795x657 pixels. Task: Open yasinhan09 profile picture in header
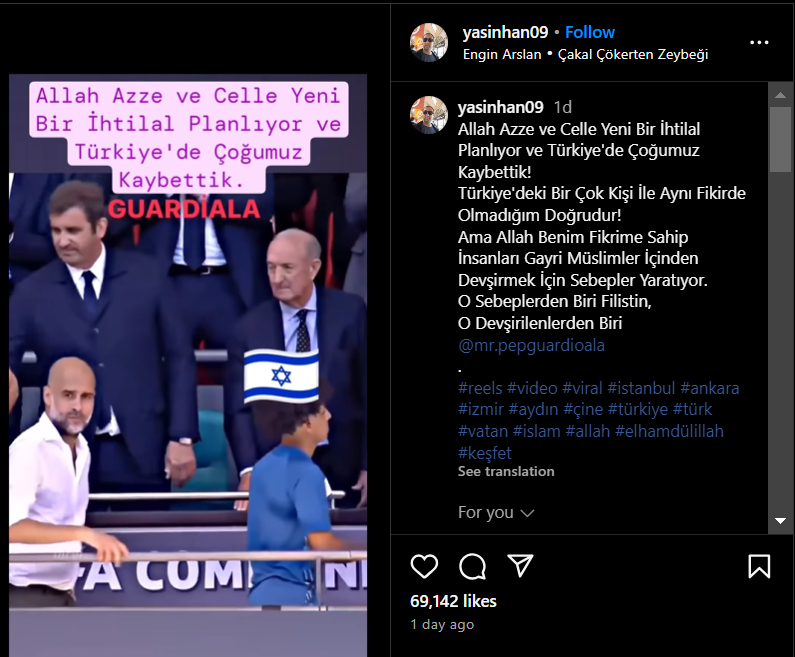tap(429, 42)
